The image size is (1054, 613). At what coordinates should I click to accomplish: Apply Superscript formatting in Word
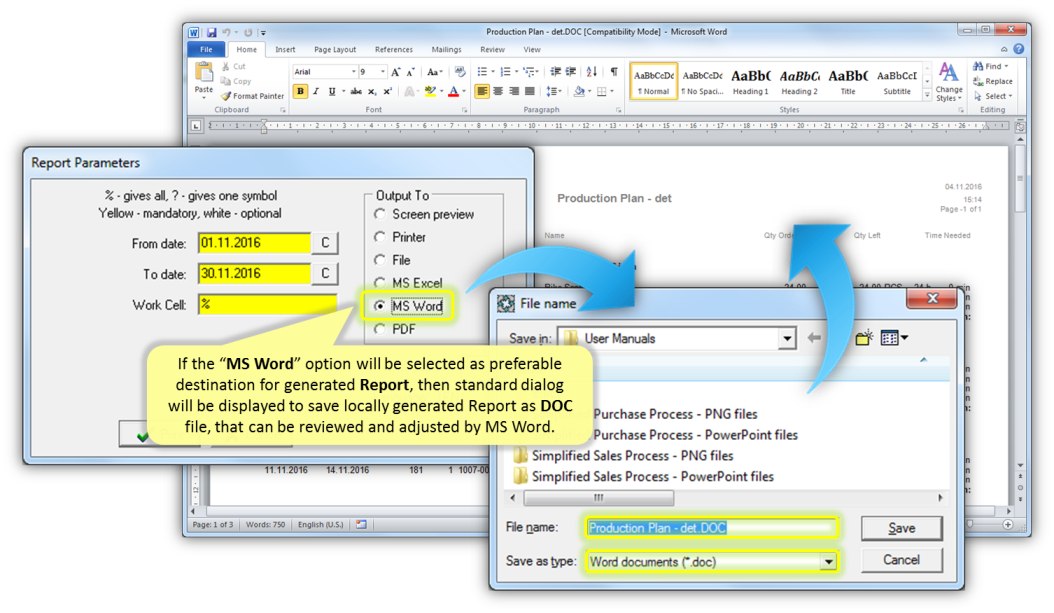coord(387,91)
